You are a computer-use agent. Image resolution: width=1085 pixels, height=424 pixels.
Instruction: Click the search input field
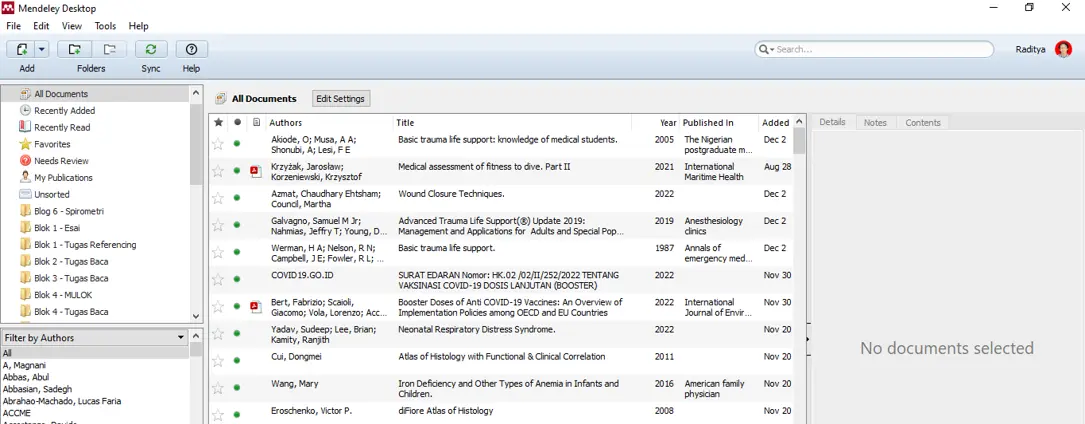point(880,49)
